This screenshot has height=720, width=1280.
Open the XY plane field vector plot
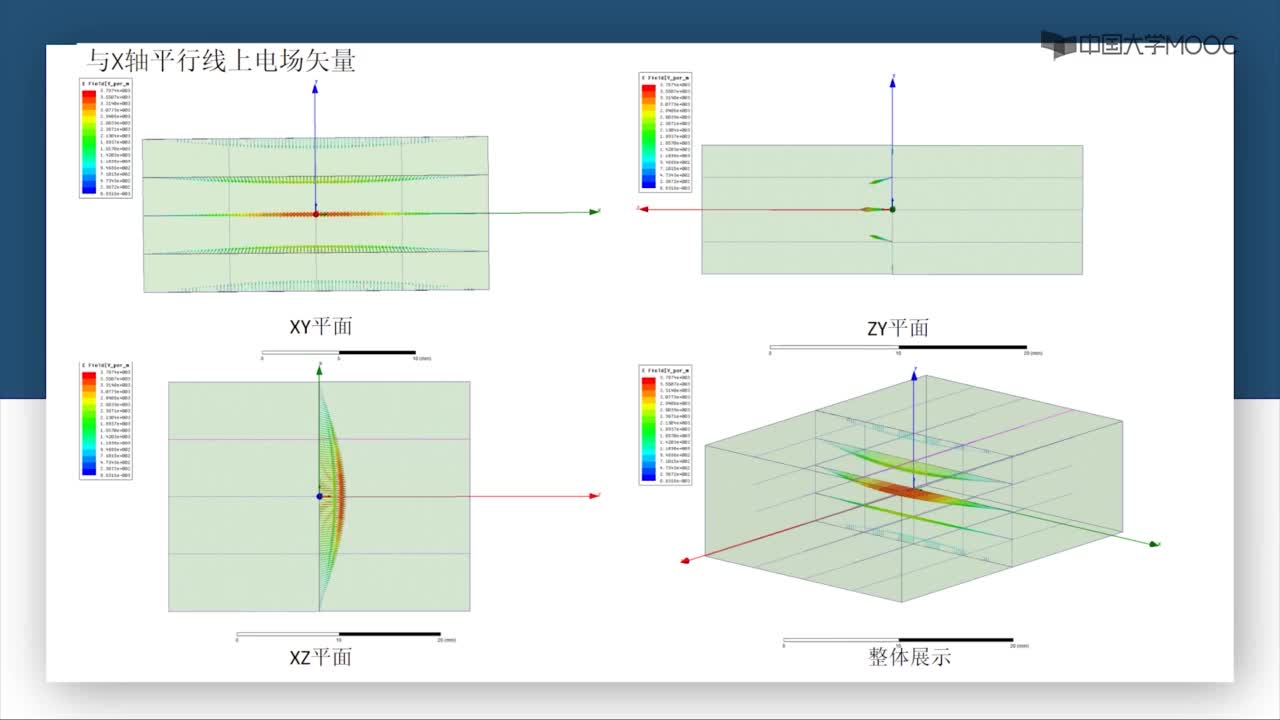click(316, 214)
